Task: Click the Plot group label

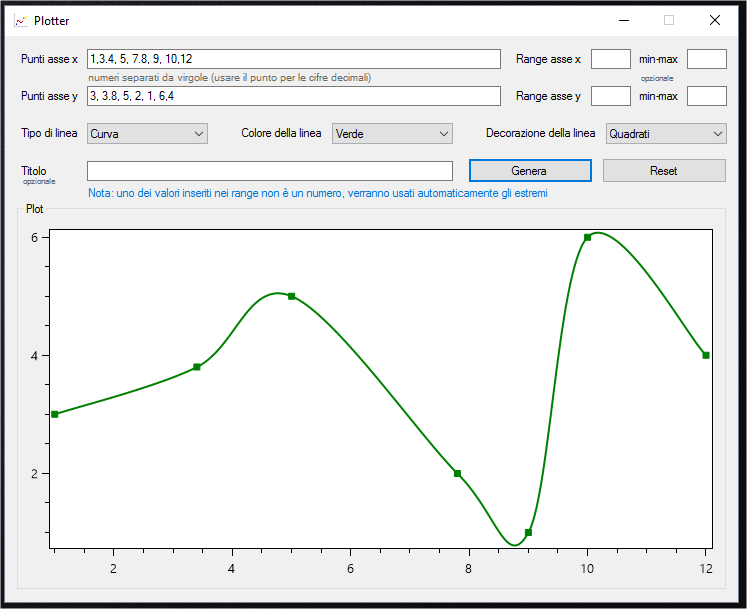Action: click(34, 209)
